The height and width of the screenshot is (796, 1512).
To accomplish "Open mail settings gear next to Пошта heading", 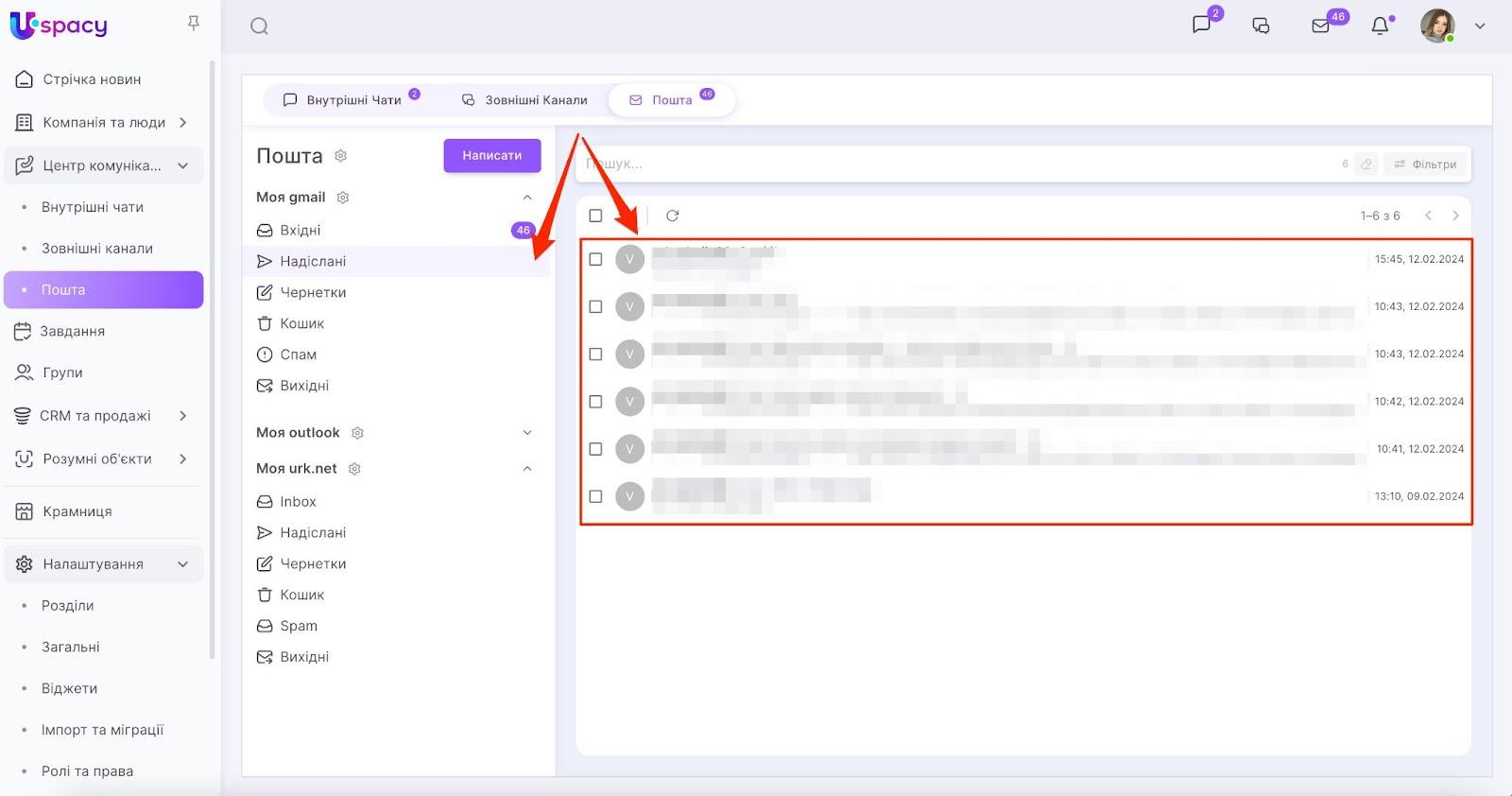I will click(x=341, y=156).
